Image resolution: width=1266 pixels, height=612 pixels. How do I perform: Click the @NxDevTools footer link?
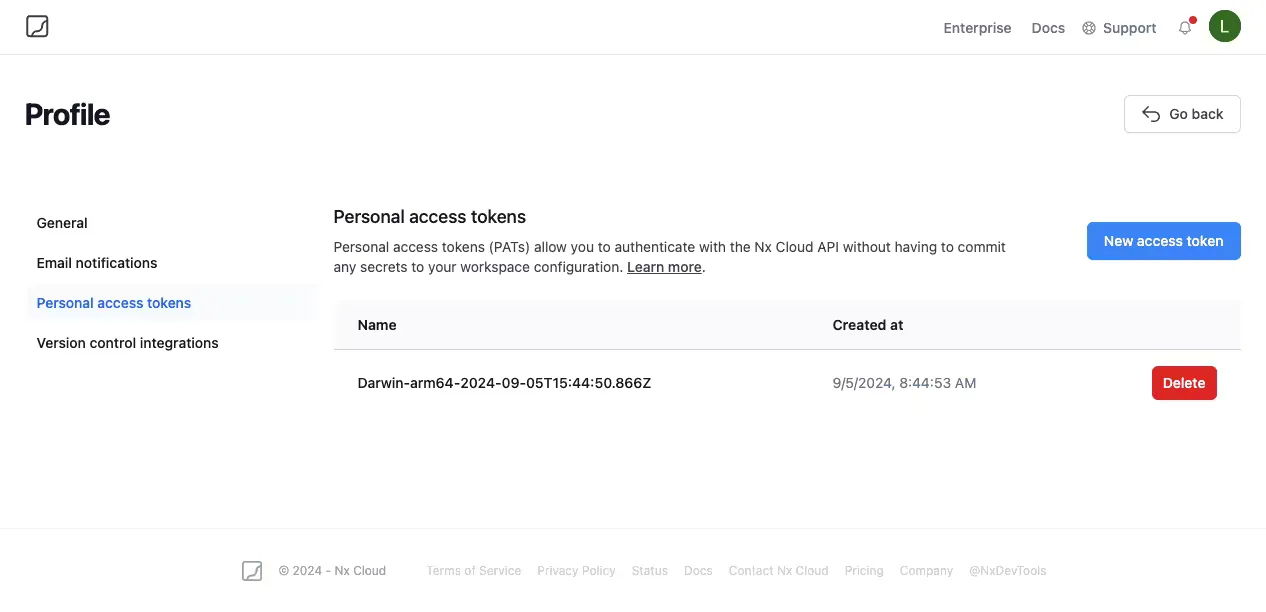(1007, 570)
